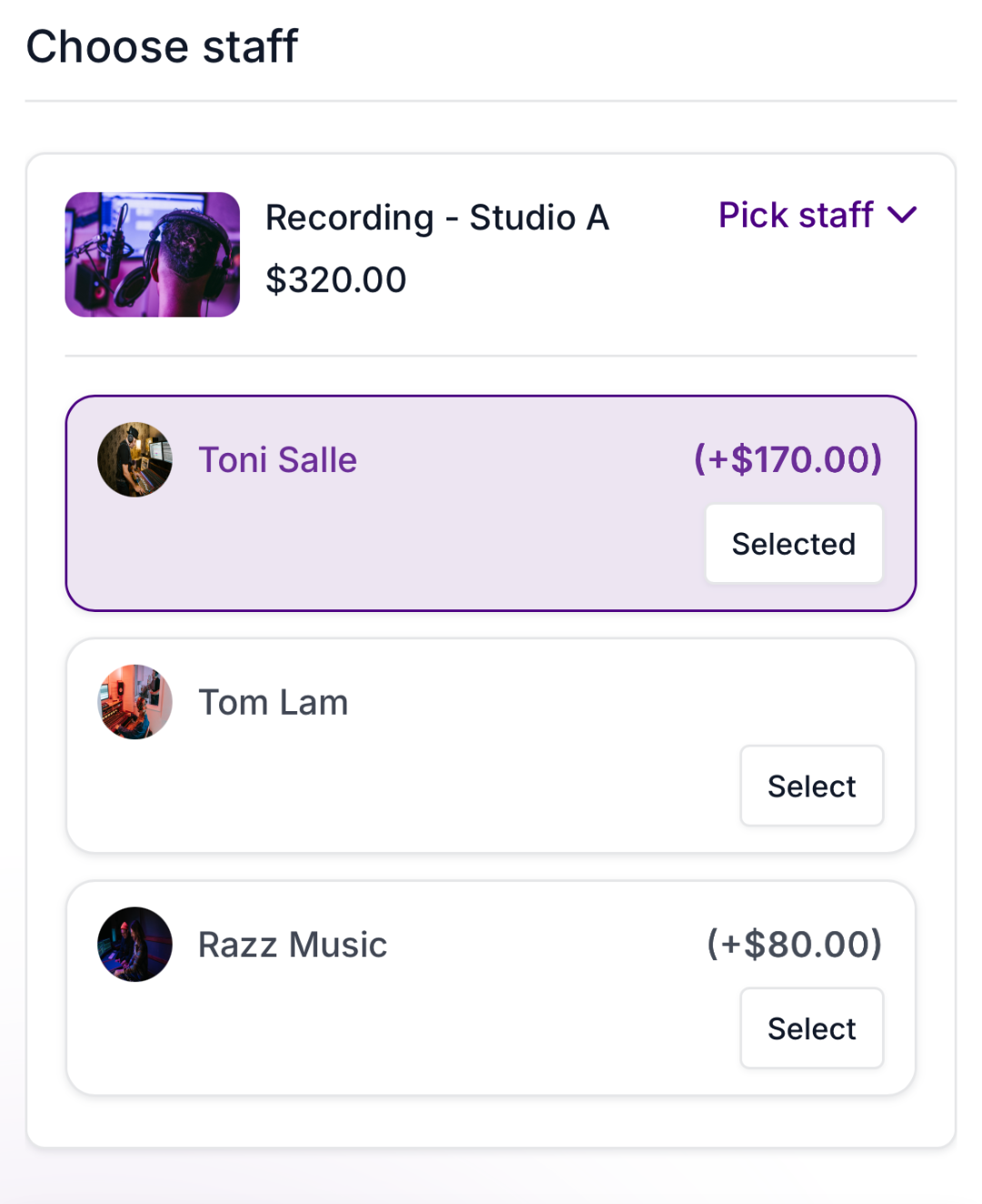The width and height of the screenshot is (982, 1204).
Task: Click the $320.00 service price
Action: point(336,280)
